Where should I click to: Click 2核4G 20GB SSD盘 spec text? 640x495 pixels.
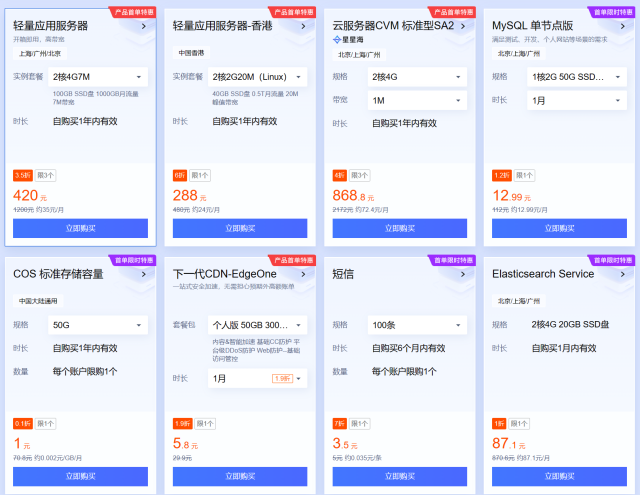[570, 324]
